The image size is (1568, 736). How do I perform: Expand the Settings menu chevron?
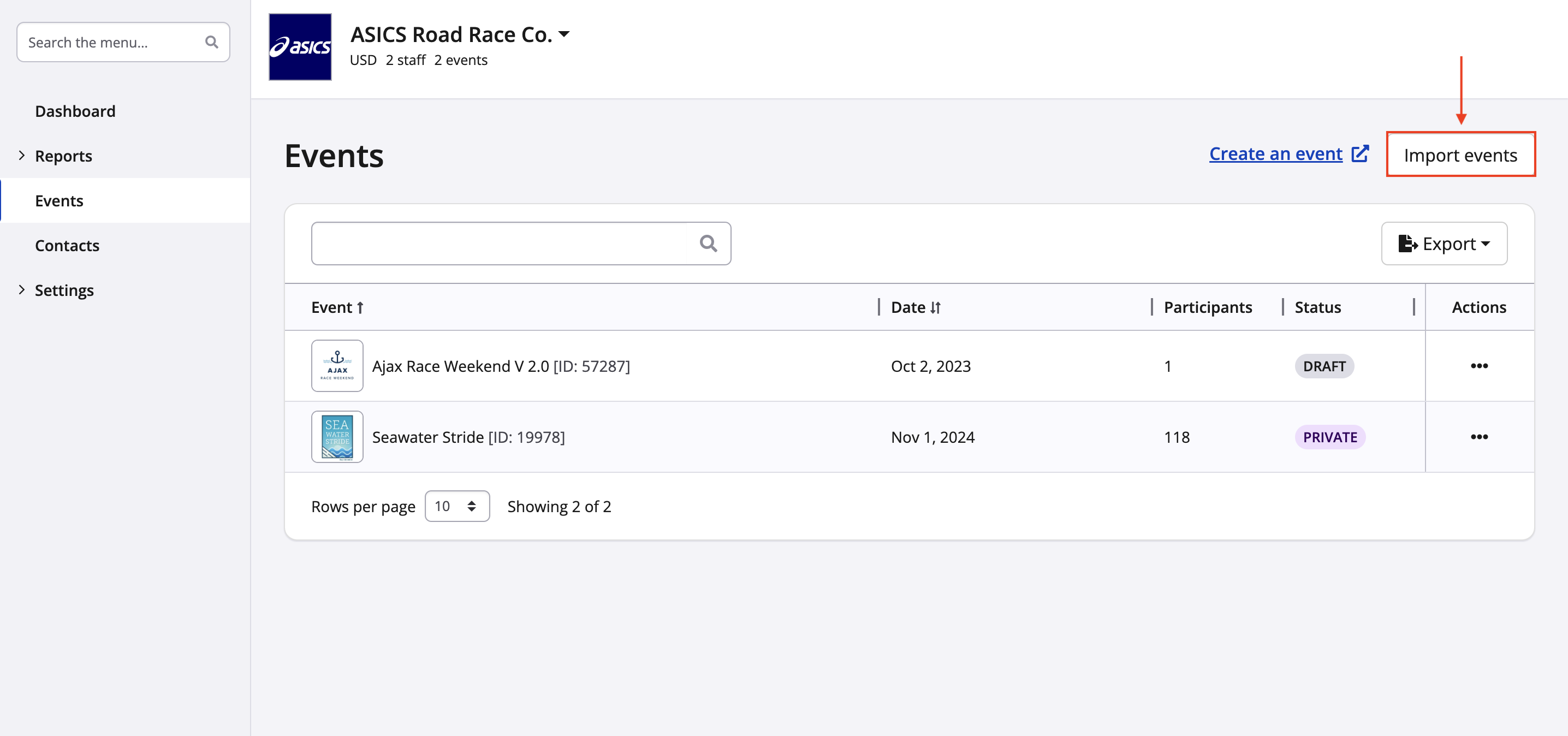coord(22,290)
